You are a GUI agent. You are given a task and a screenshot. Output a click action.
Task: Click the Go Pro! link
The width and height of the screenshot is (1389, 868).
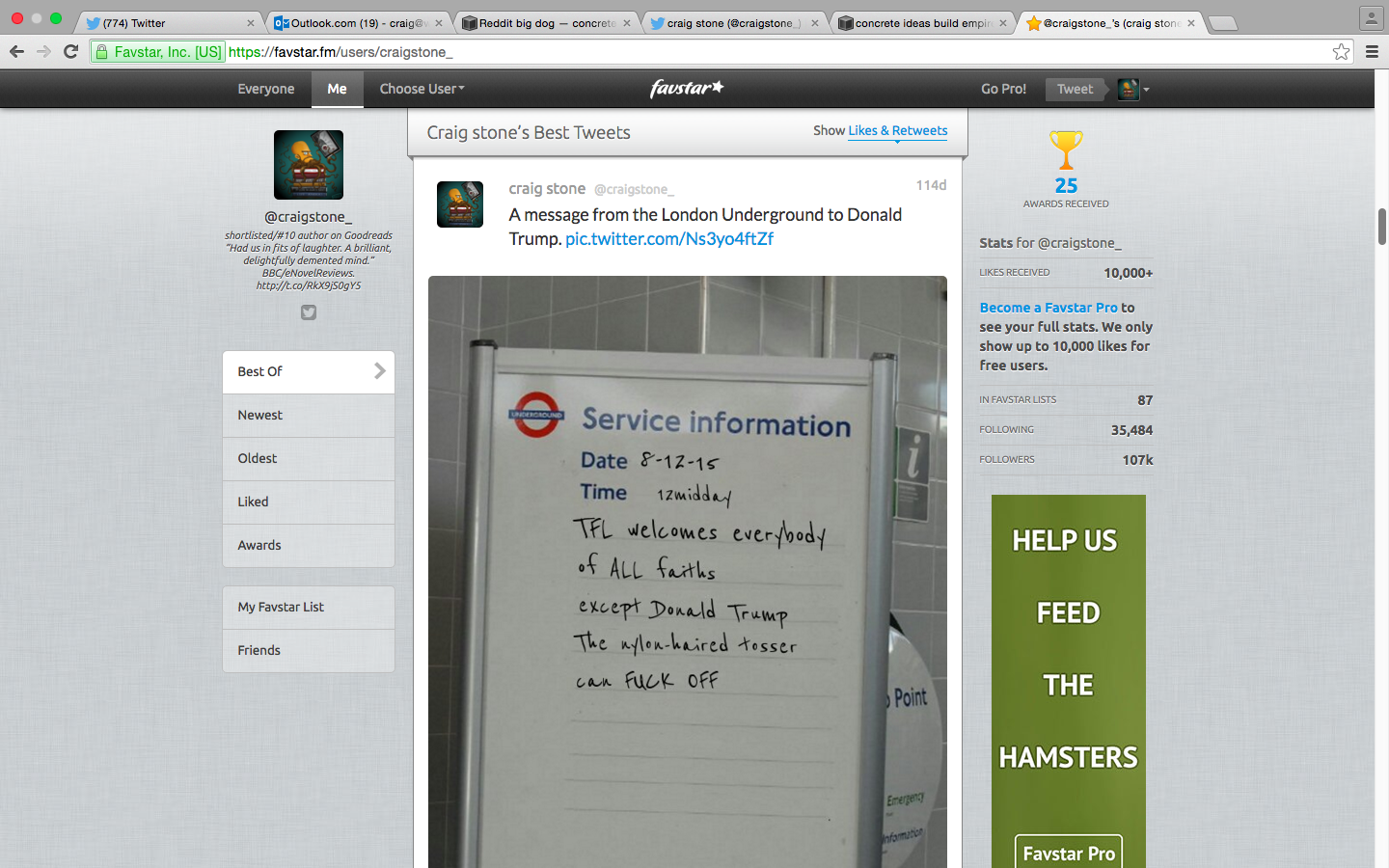(x=1003, y=89)
